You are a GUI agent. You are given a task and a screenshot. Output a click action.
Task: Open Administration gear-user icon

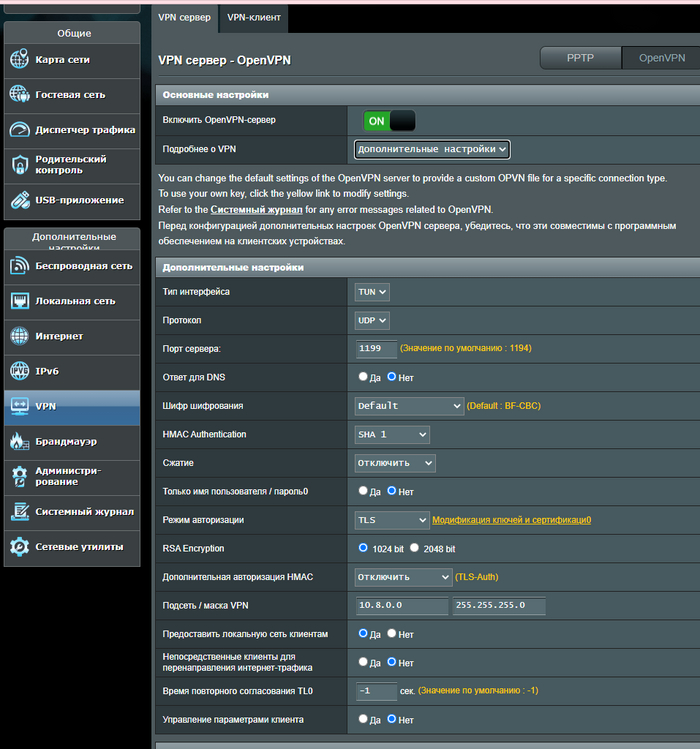click(x=20, y=476)
